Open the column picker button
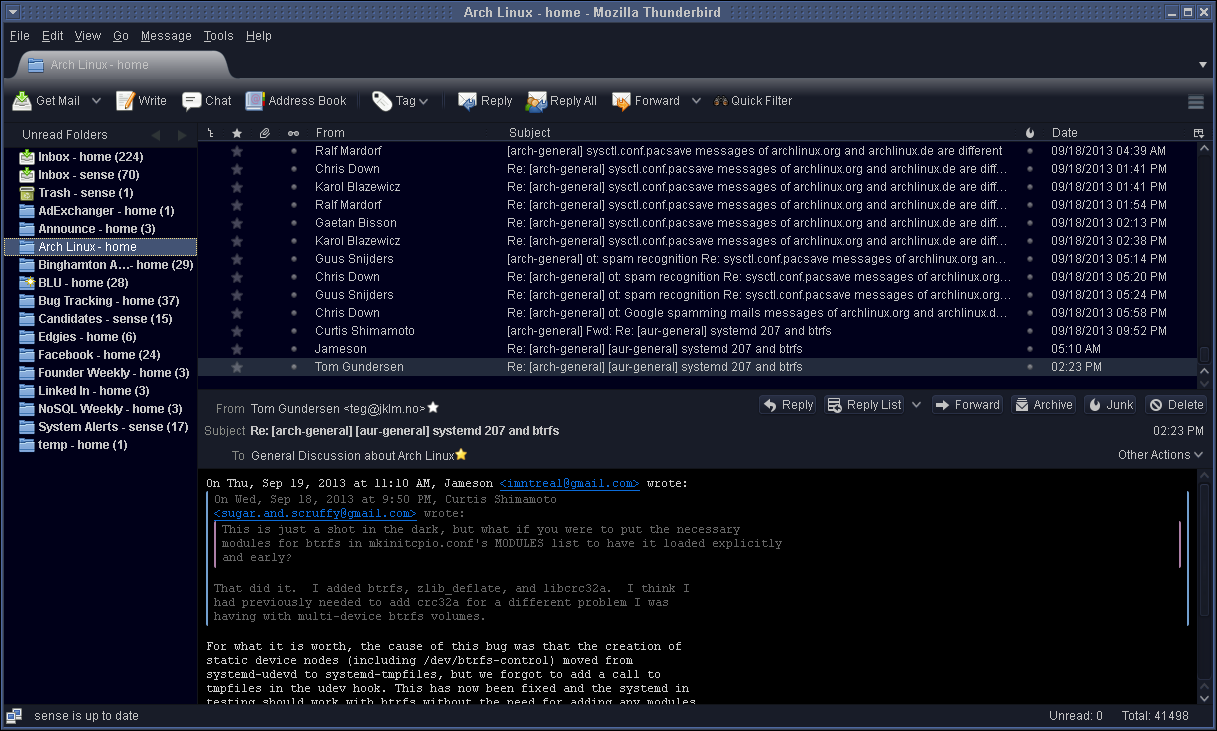The height and width of the screenshot is (731, 1217). pyautogui.click(x=1199, y=133)
